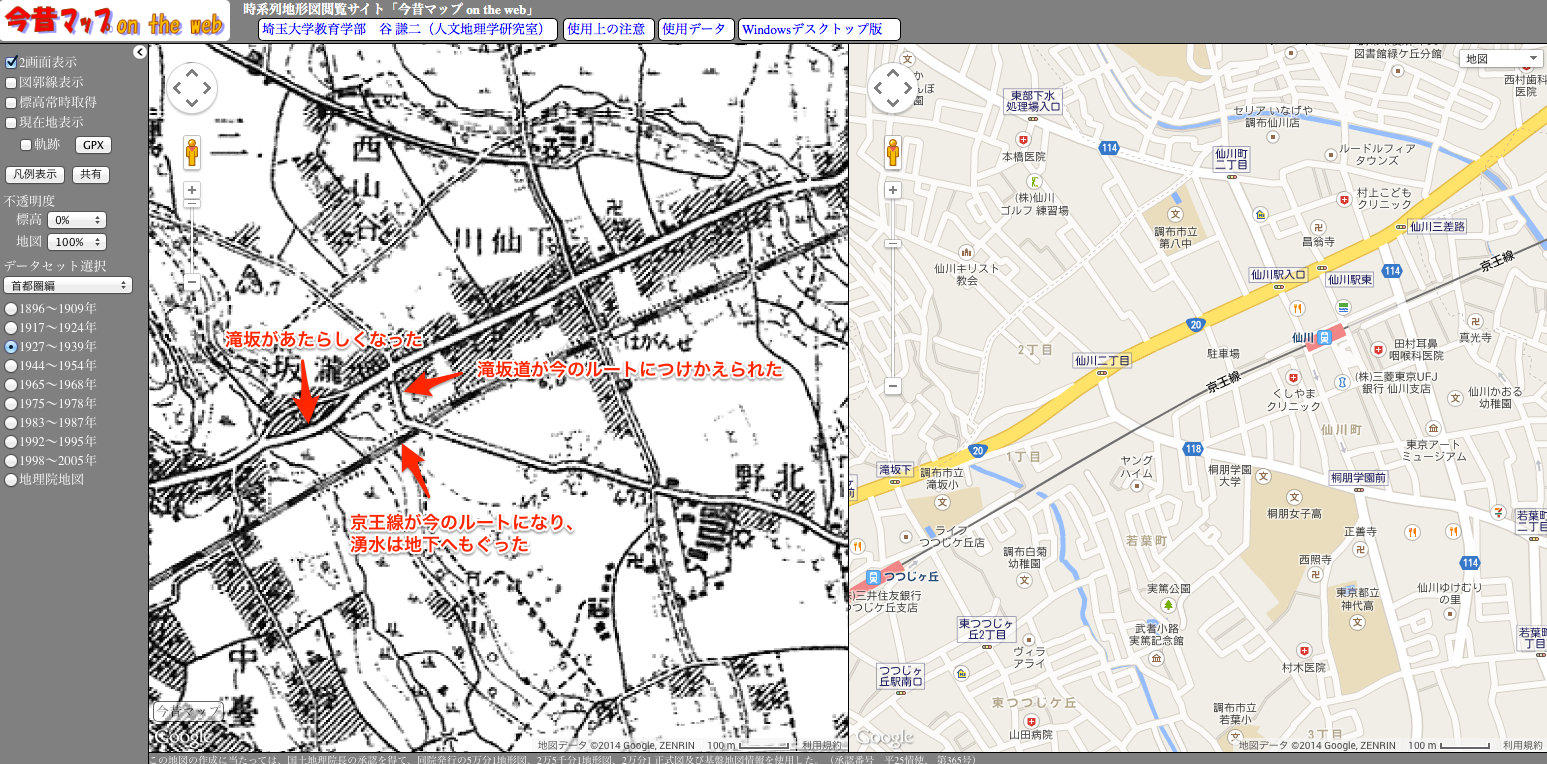Click the 仙川ゴルフ練習場 golf marker

[x=1034, y=182]
